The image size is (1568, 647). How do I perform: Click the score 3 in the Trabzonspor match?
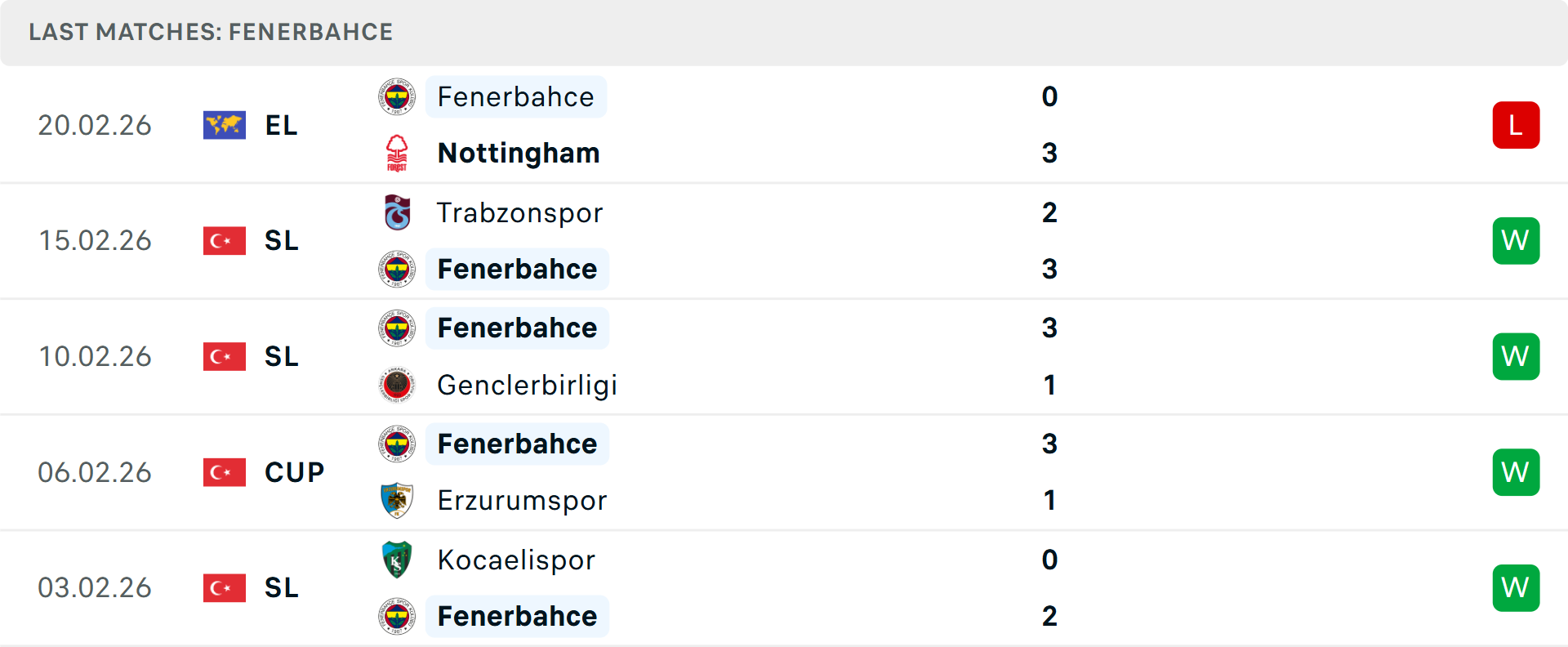(1050, 269)
